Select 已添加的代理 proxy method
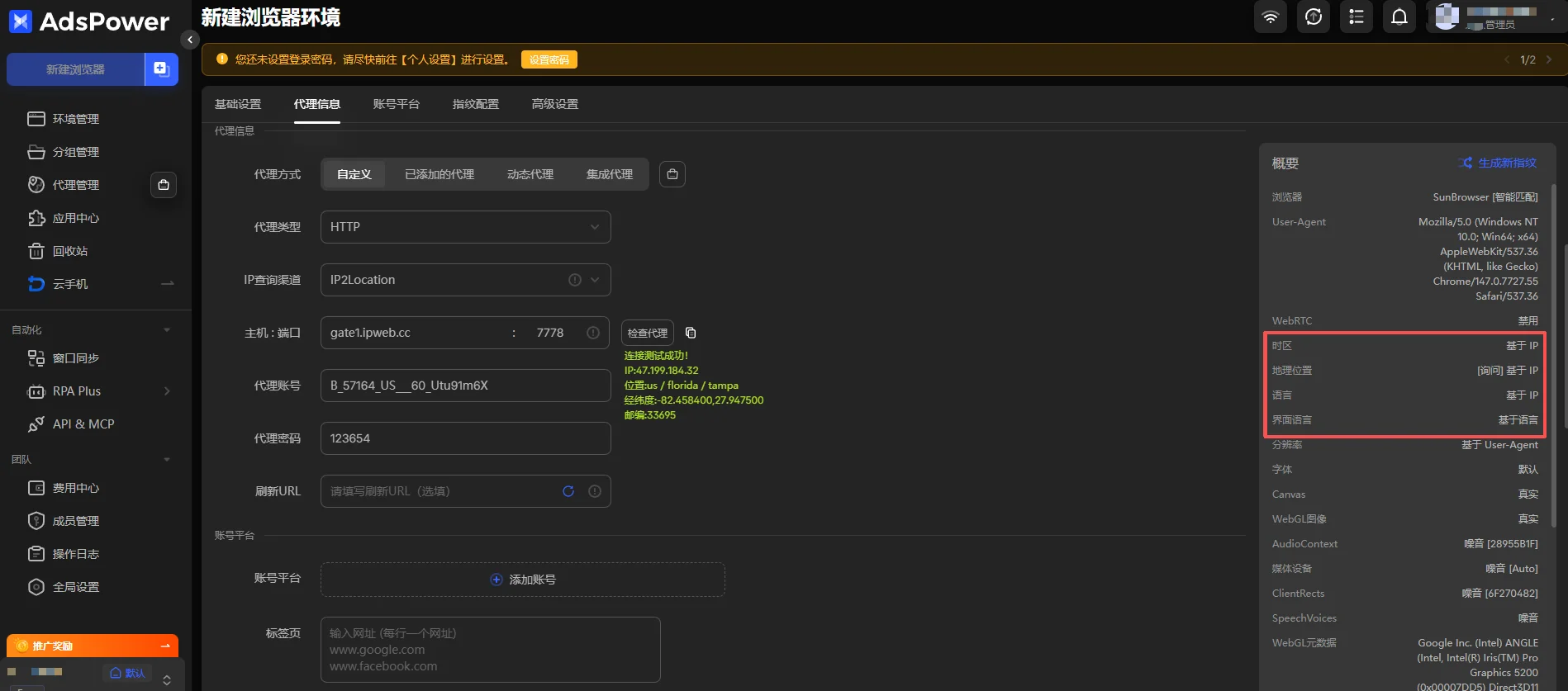This screenshot has width=1568, height=691. [440, 174]
